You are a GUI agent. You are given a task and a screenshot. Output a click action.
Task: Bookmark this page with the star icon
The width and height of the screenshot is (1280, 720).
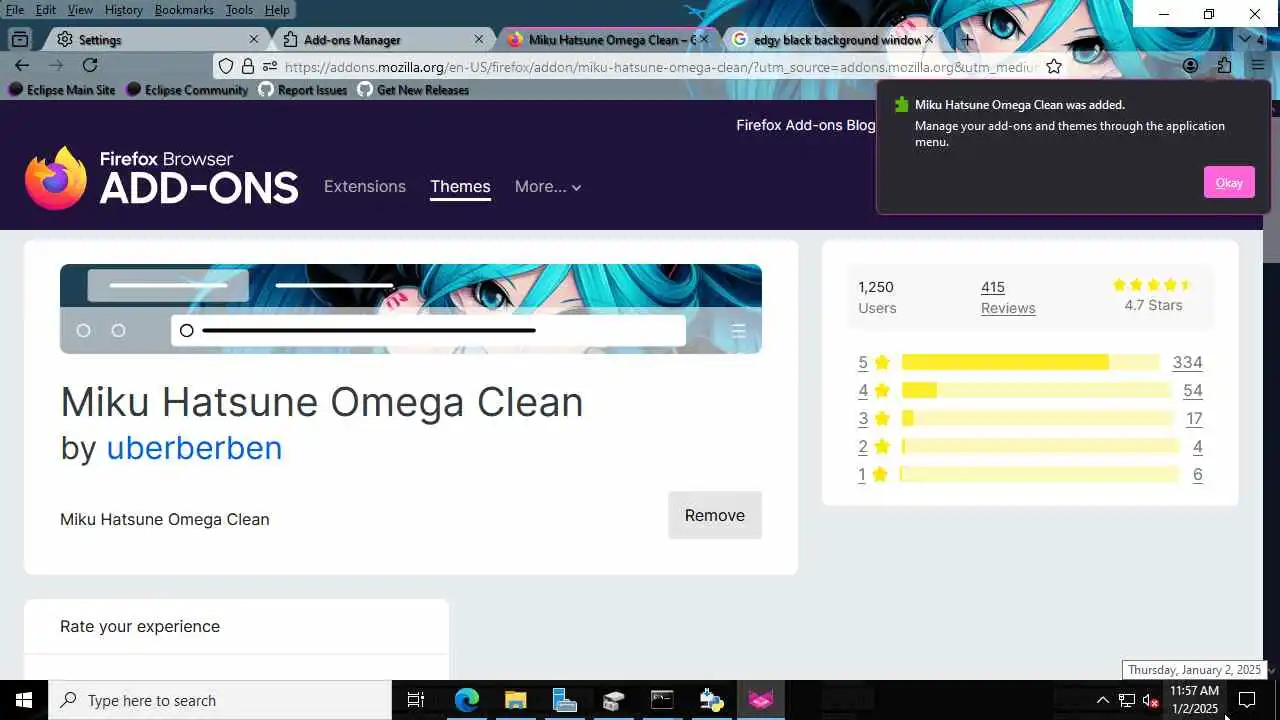coord(1054,66)
